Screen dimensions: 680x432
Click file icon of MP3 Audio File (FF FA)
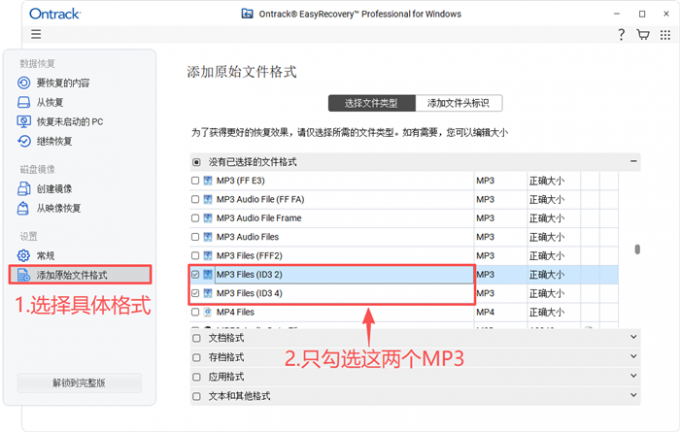coord(208,199)
